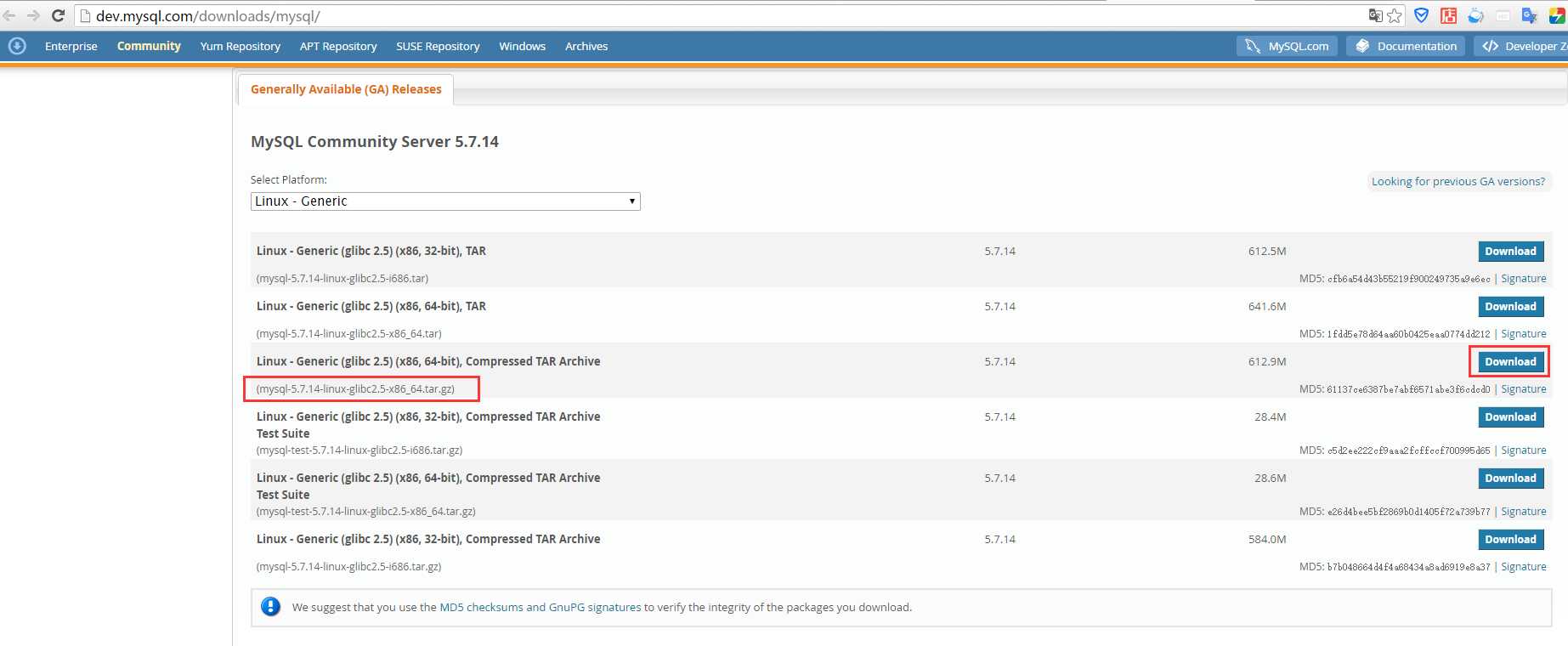Click MD5 value starting 61137ee6387
The image size is (1568, 646).
(x=1409, y=389)
